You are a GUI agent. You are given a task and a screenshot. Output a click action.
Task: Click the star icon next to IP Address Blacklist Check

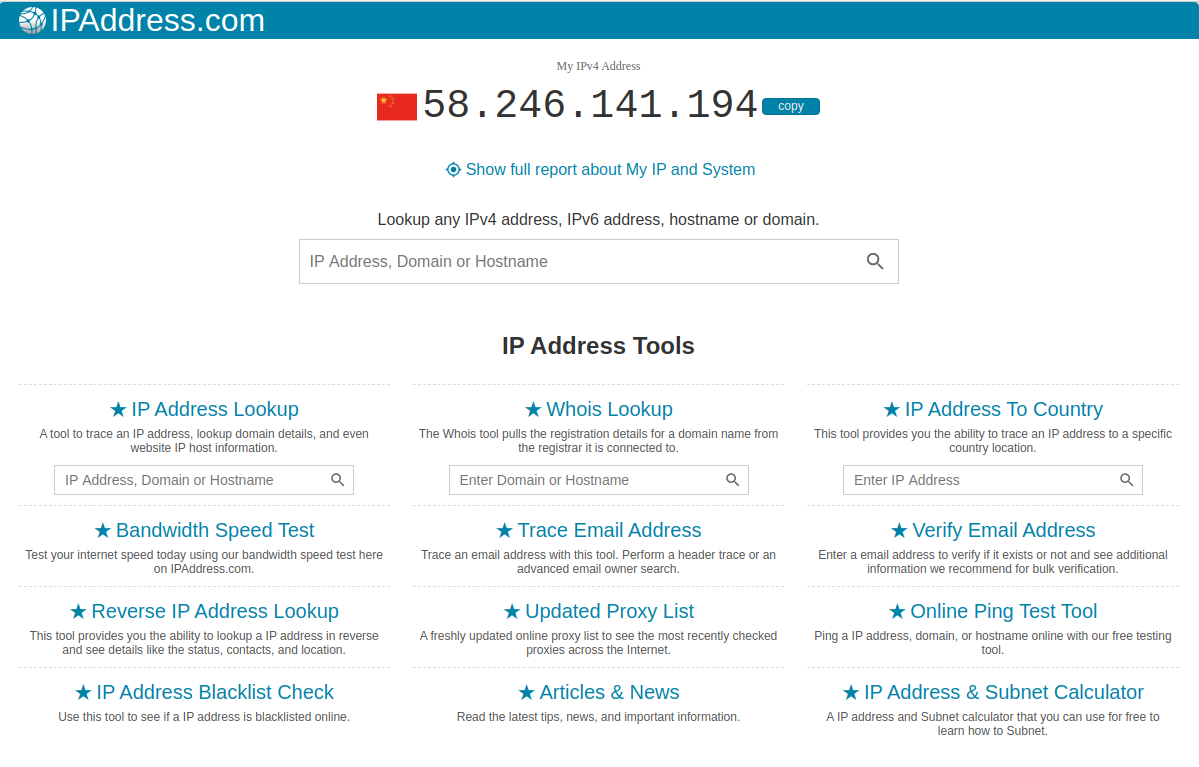tap(83, 693)
